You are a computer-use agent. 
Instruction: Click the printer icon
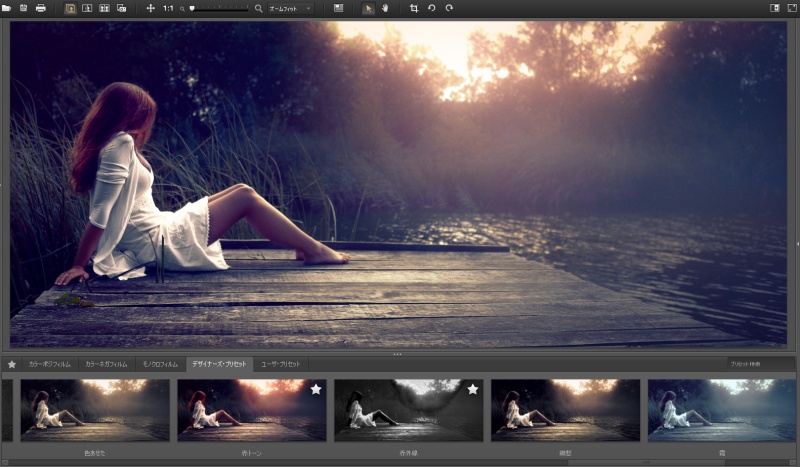click(41, 8)
